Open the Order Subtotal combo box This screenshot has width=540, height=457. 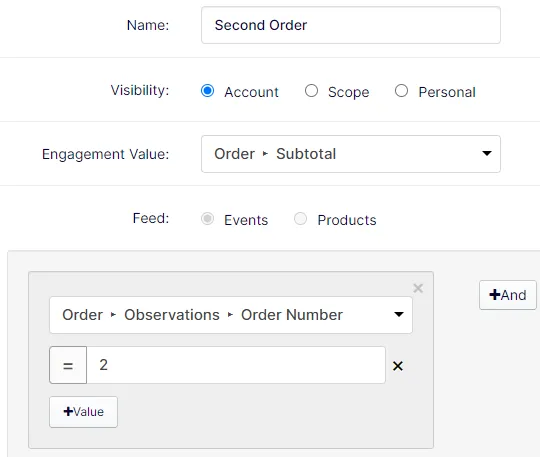pos(351,154)
